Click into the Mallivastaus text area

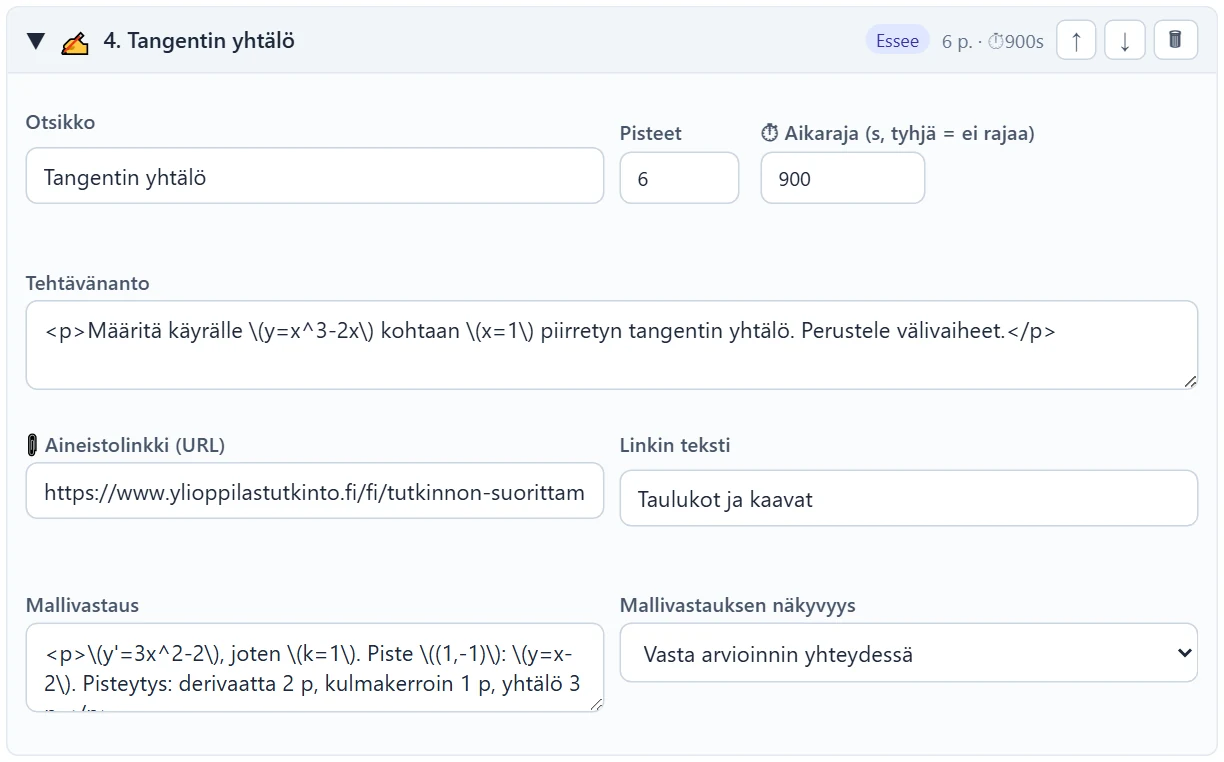coord(315,668)
